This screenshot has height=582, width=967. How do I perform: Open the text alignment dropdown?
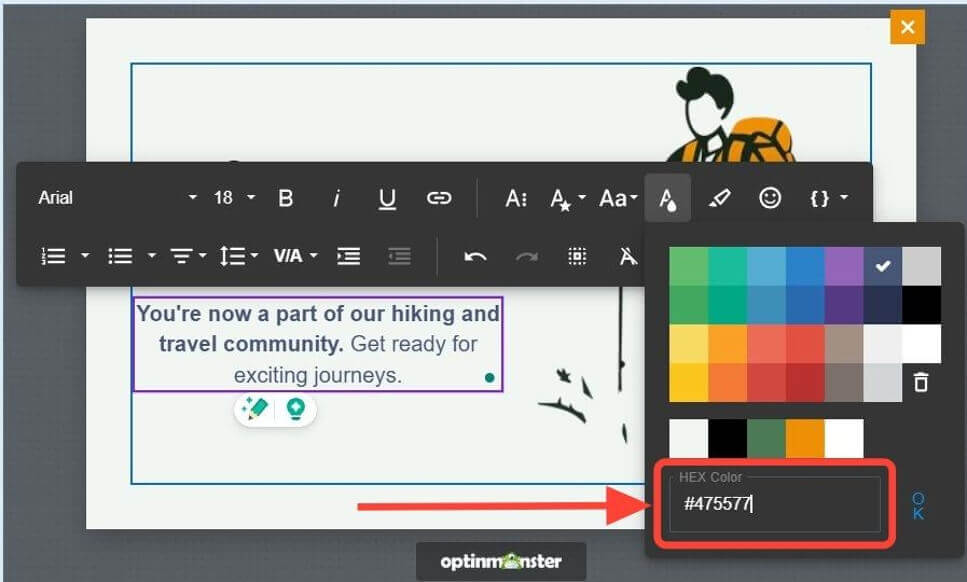186,256
